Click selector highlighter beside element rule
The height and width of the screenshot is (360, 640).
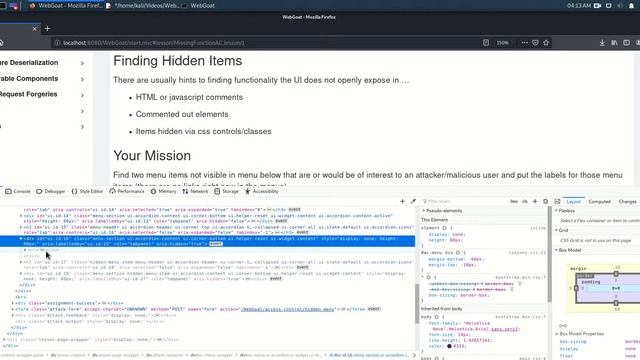pyautogui.click(x=444, y=228)
